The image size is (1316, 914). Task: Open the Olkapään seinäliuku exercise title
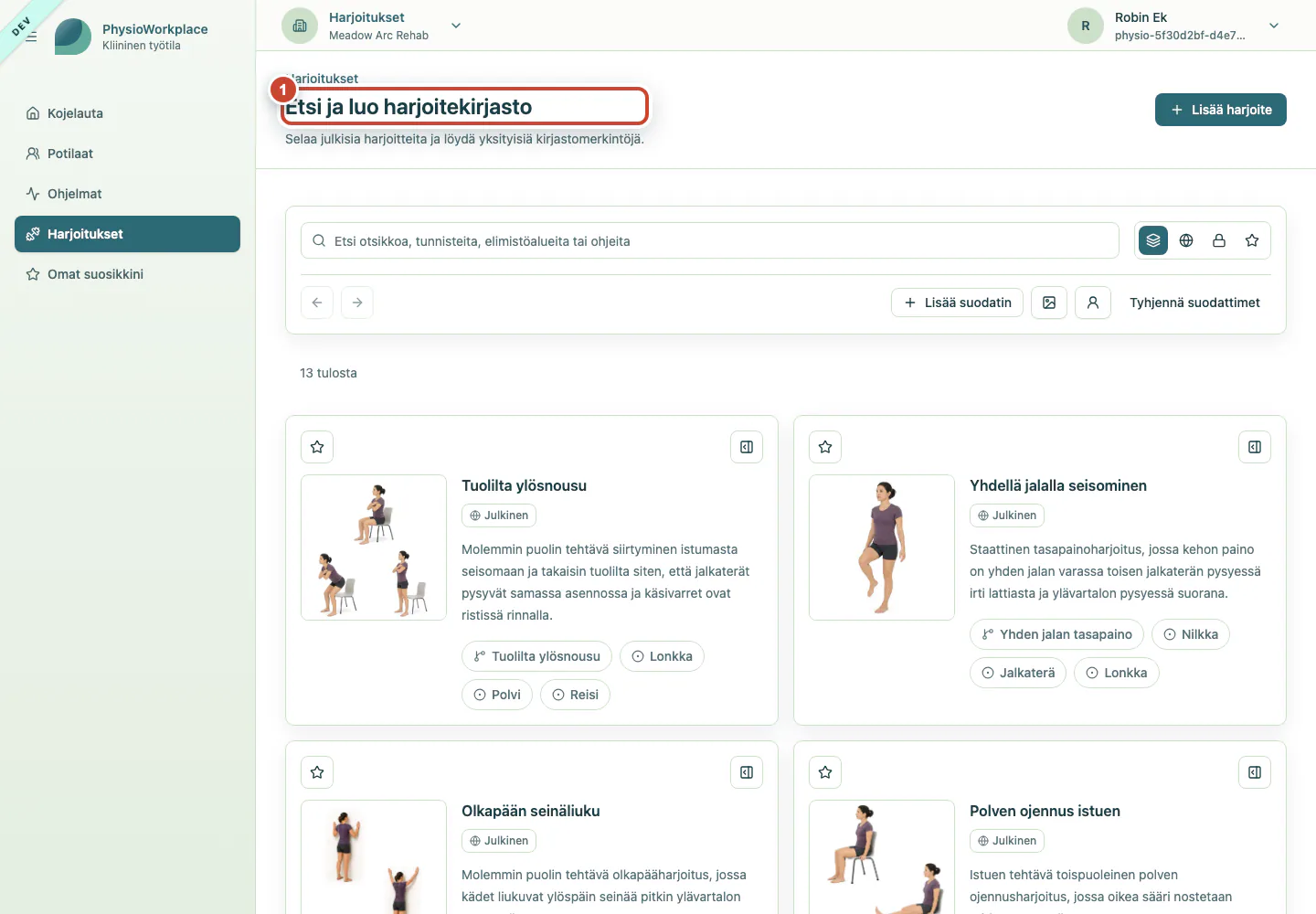[x=531, y=811]
